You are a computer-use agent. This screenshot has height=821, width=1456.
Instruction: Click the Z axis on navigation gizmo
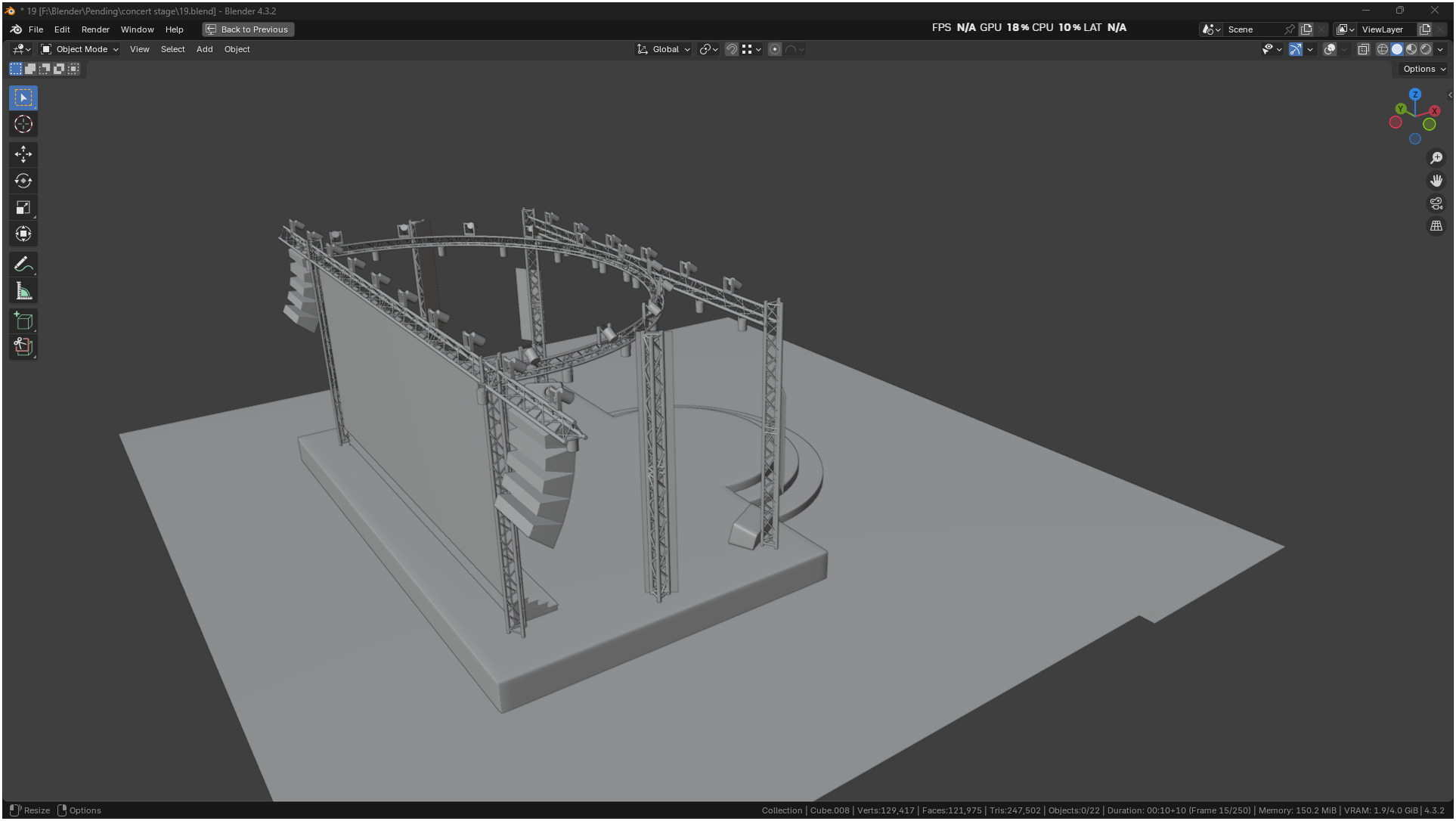1414,94
